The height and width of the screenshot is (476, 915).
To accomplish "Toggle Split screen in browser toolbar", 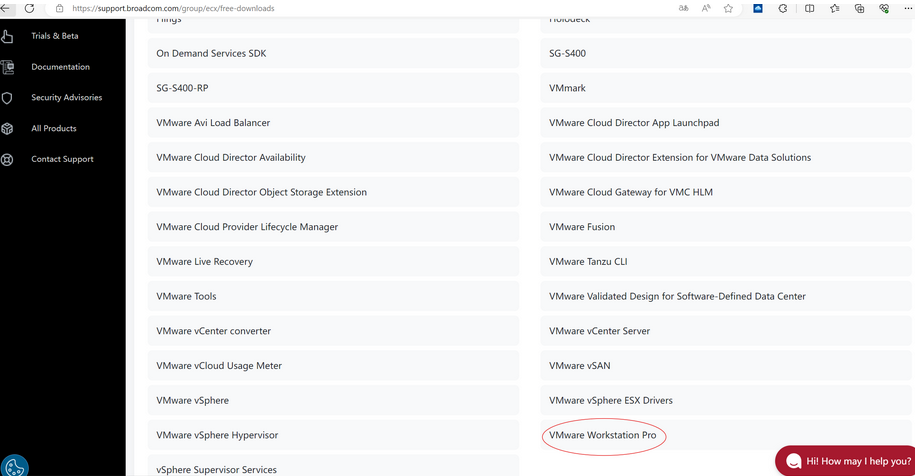I will (x=809, y=8).
